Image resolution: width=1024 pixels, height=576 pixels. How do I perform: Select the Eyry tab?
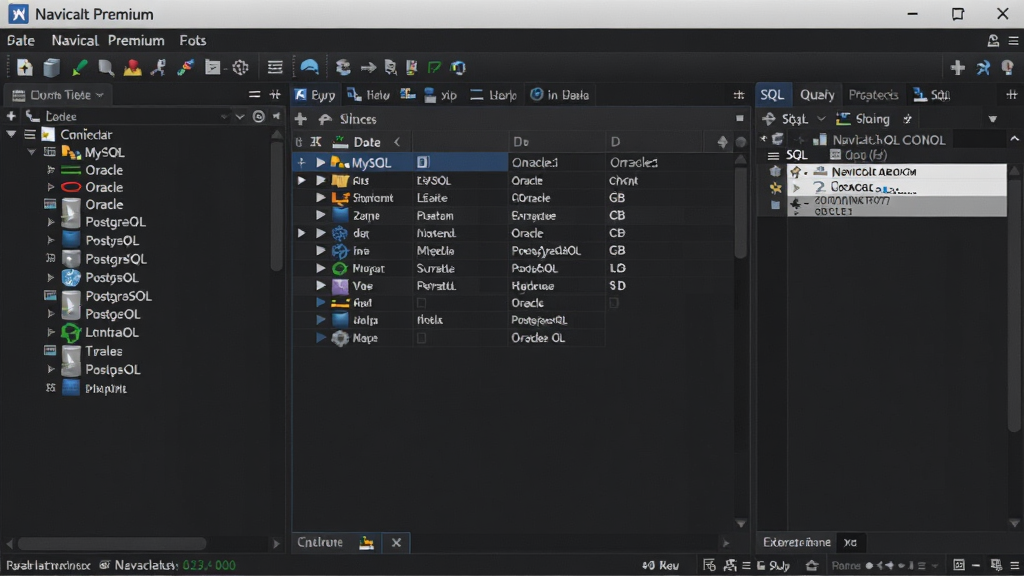tap(315, 95)
